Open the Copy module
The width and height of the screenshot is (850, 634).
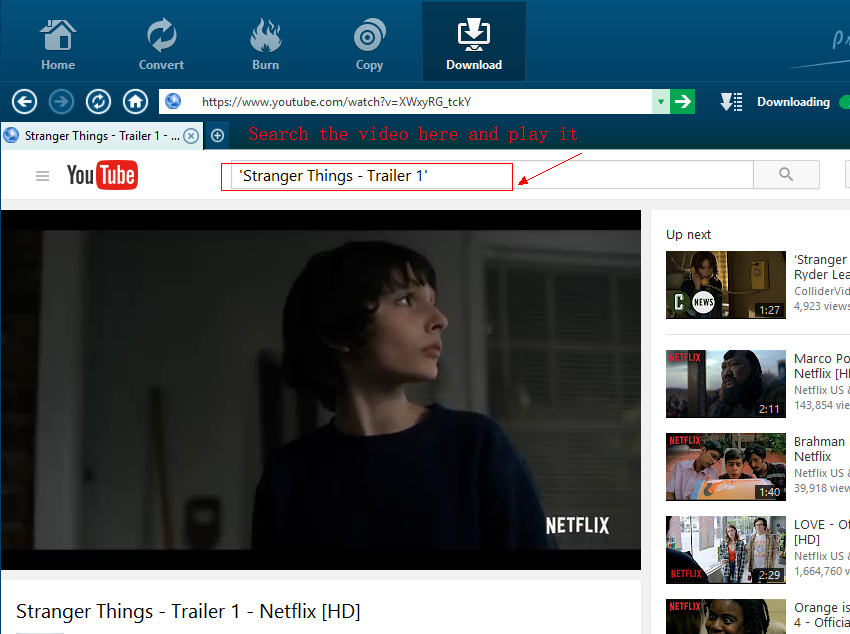coord(369,44)
